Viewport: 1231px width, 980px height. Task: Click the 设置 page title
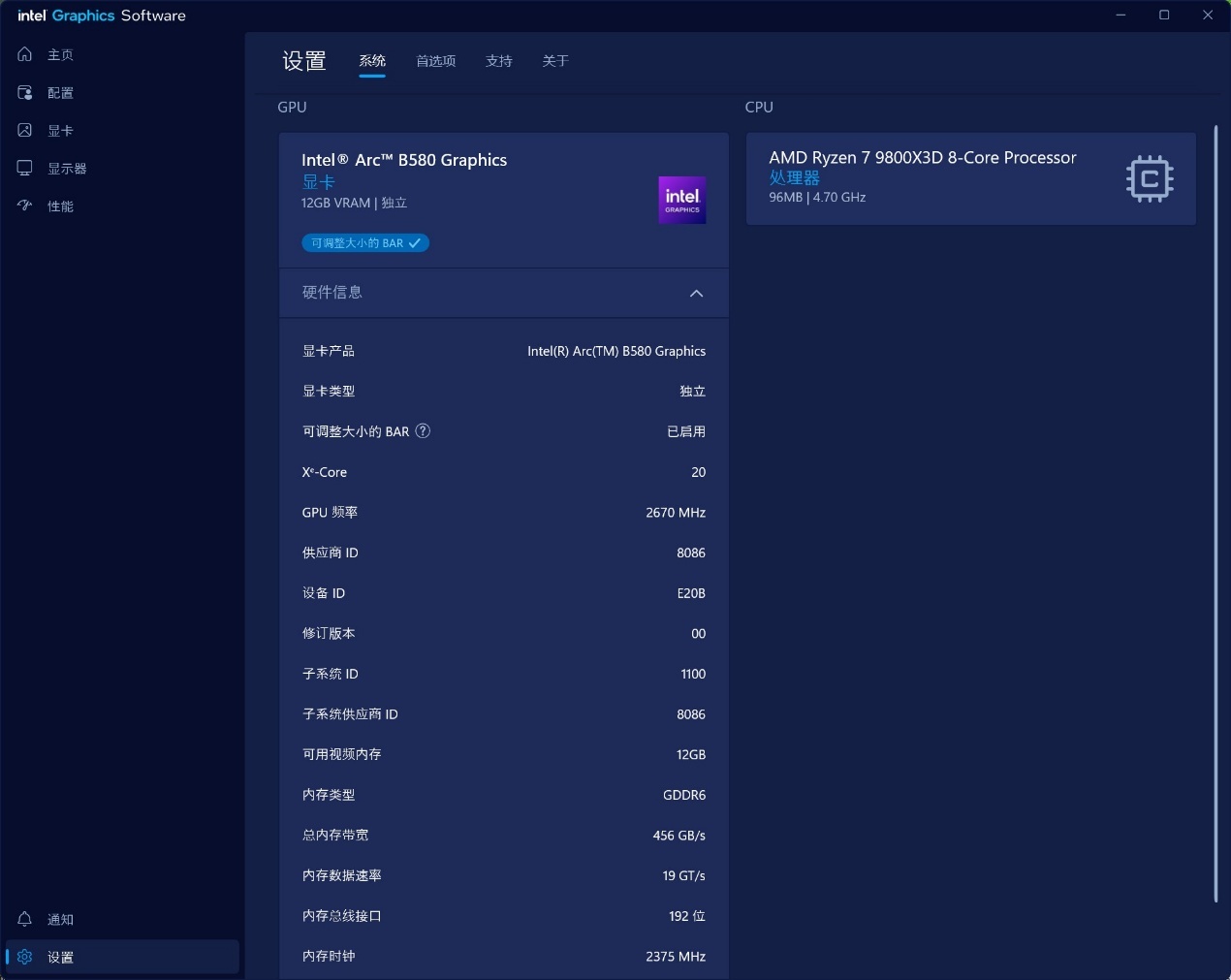[x=304, y=61]
